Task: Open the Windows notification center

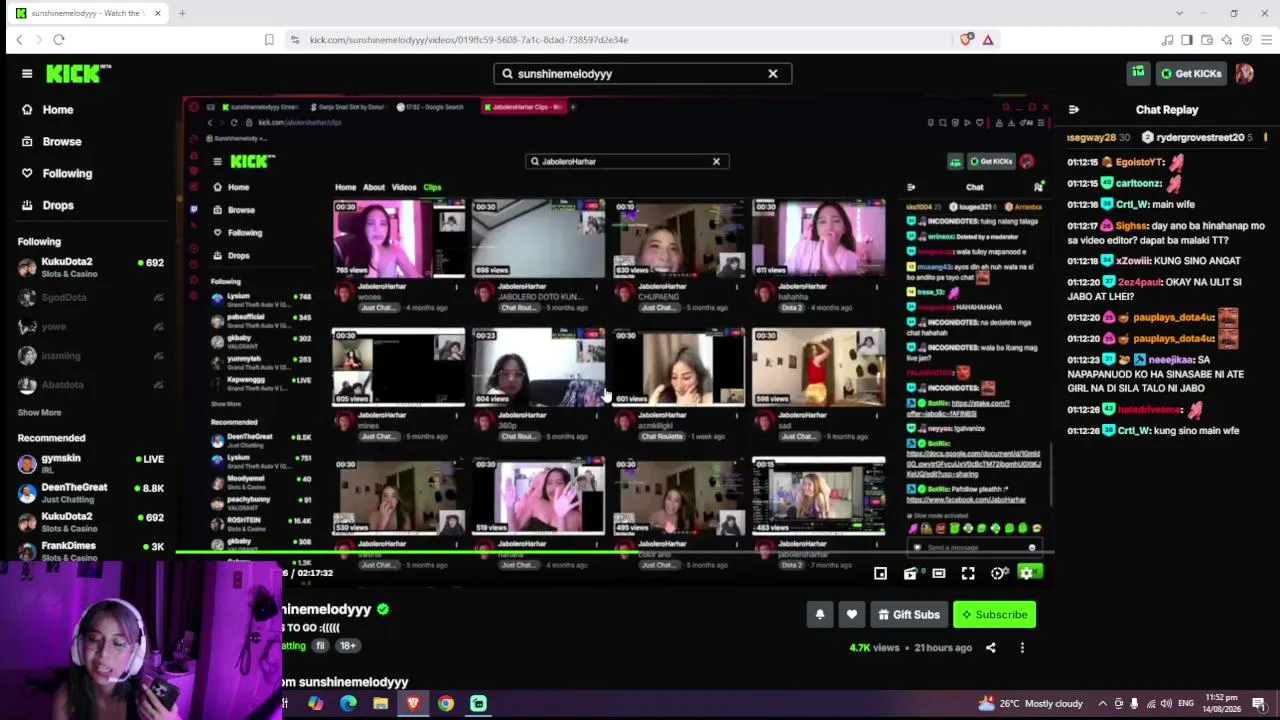Action: (1259, 704)
